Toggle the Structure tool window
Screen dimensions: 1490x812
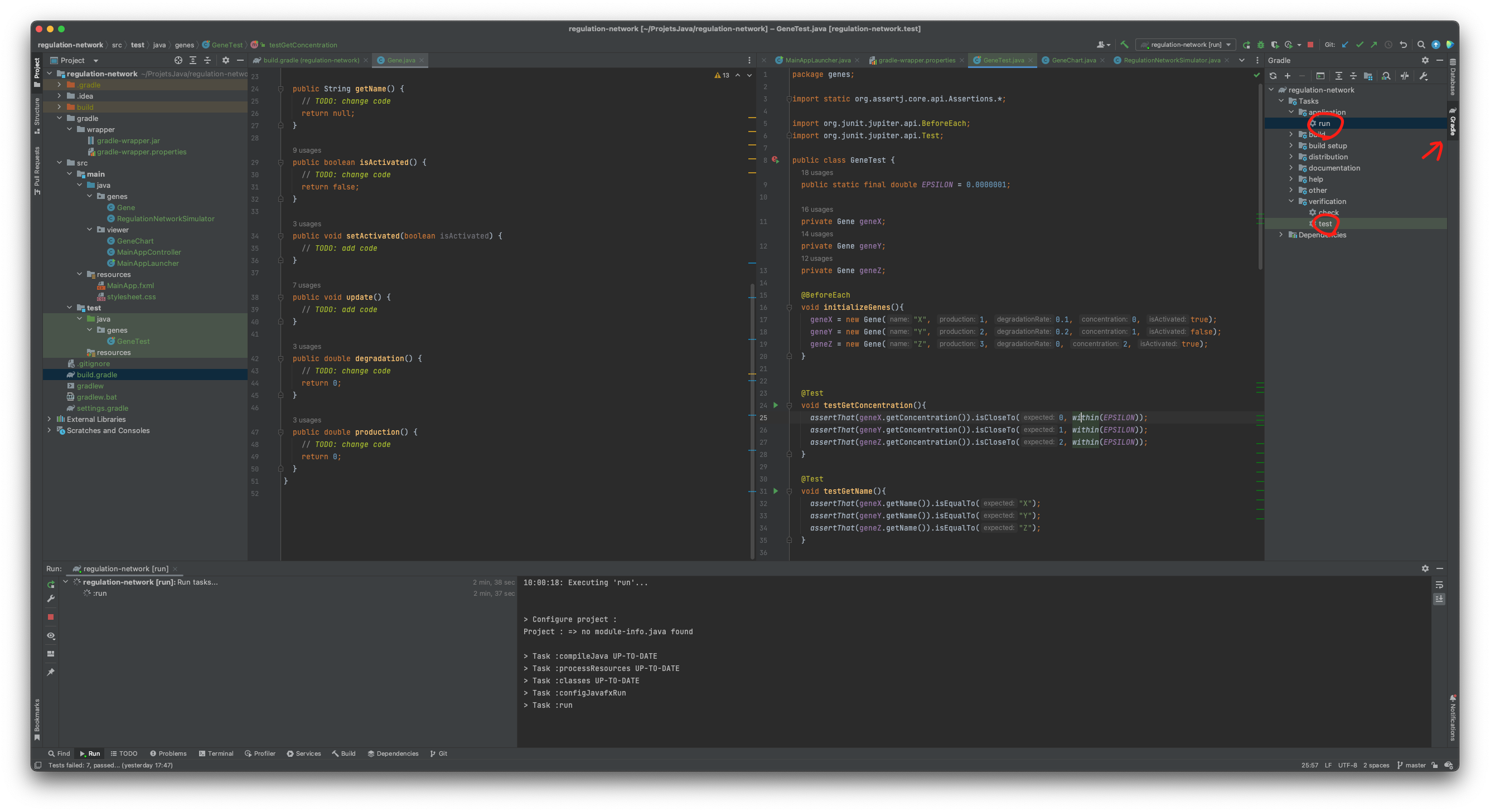37,115
